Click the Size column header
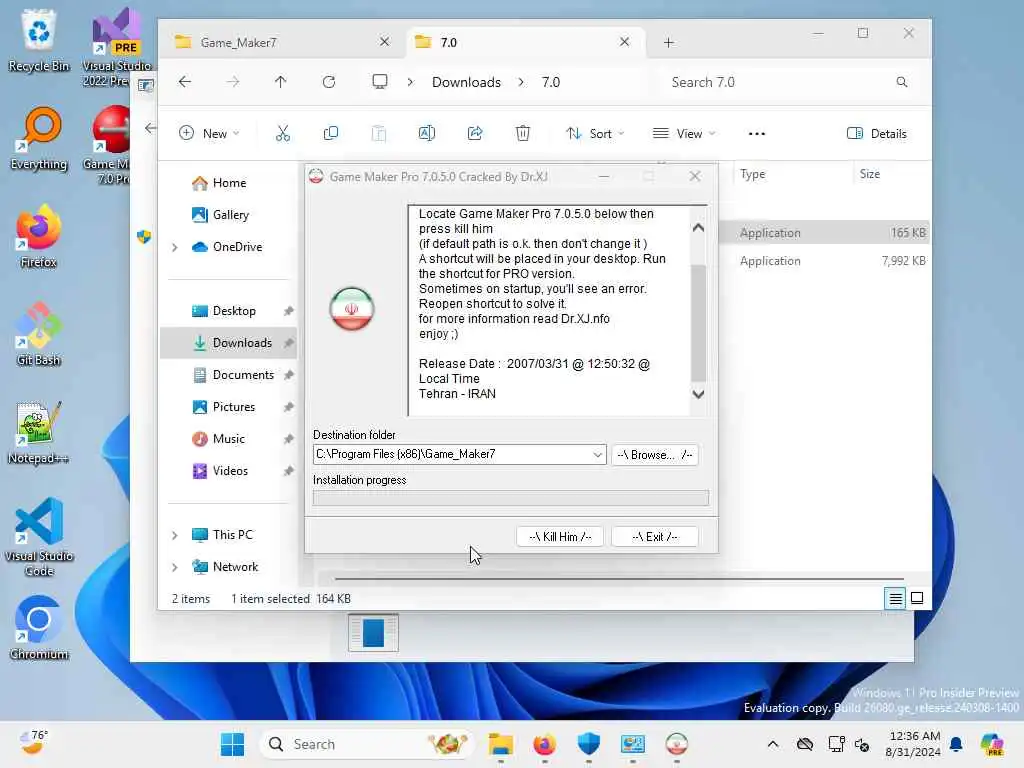This screenshot has height=768, width=1024. pyautogui.click(x=870, y=174)
